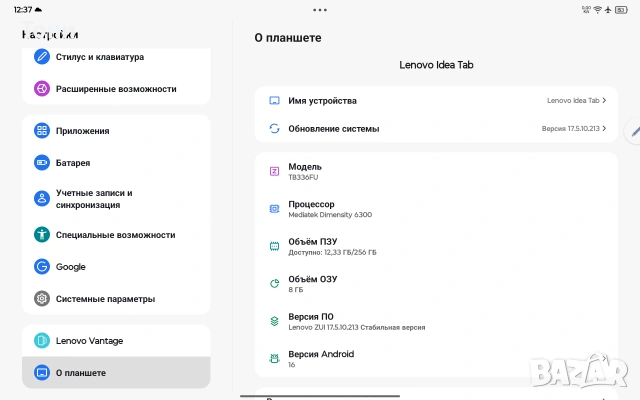Tap the Lenovo Idea Tab device name value
Viewport: 640px width, 400px height.
coord(573,100)
